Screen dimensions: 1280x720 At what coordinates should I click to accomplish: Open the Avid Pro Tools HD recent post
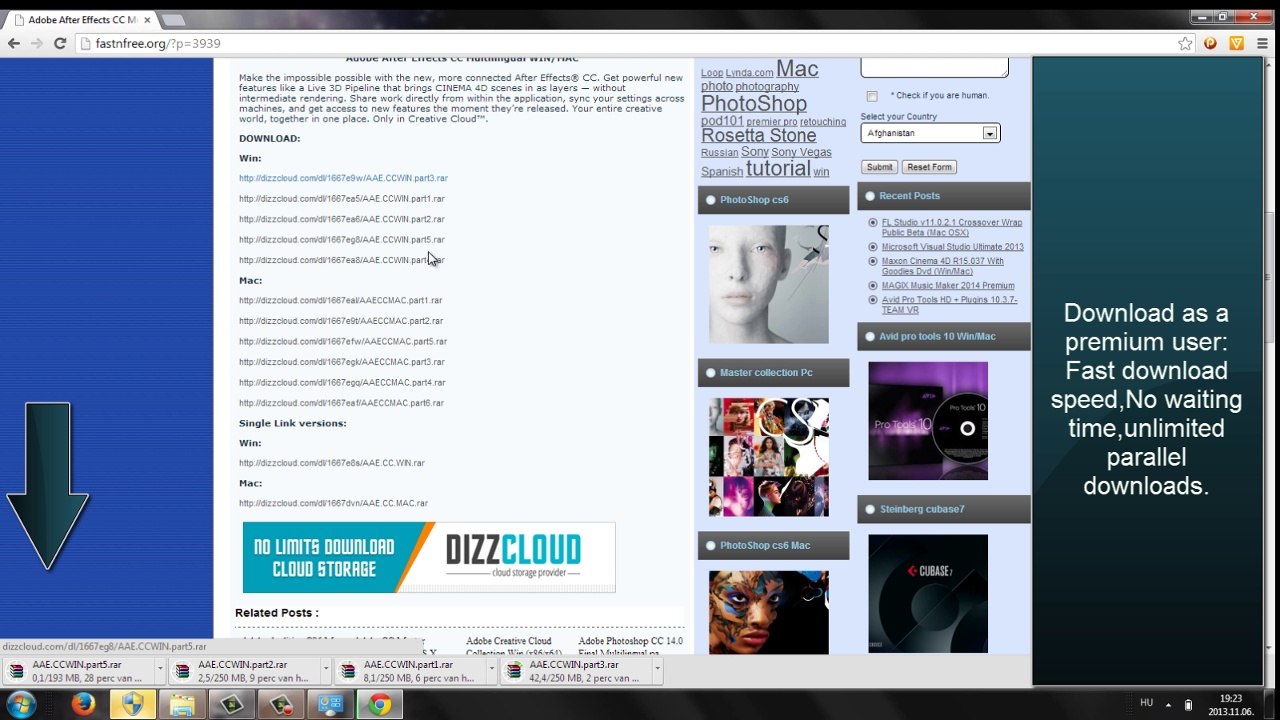(x=949, y=305)
